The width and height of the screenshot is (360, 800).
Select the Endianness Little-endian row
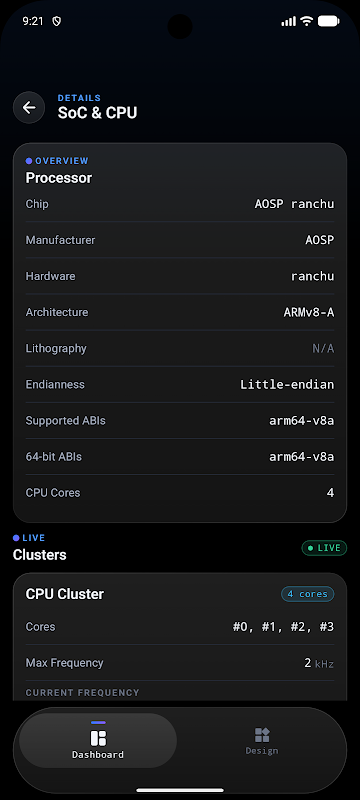[180, 385]
